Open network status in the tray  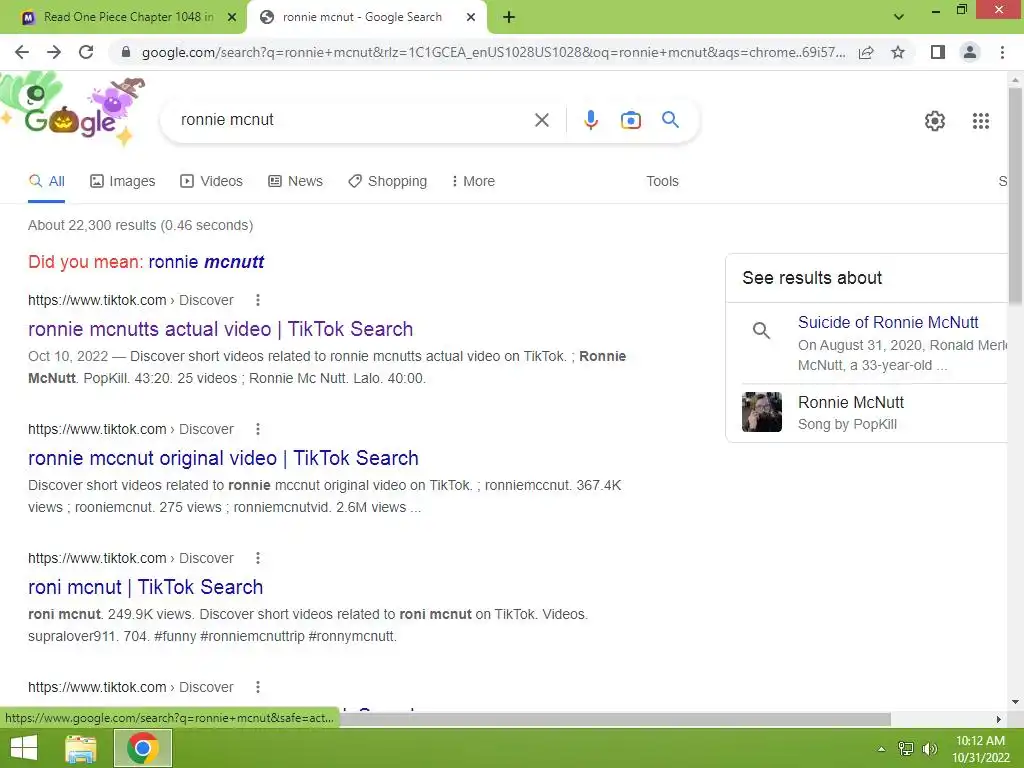906,749
